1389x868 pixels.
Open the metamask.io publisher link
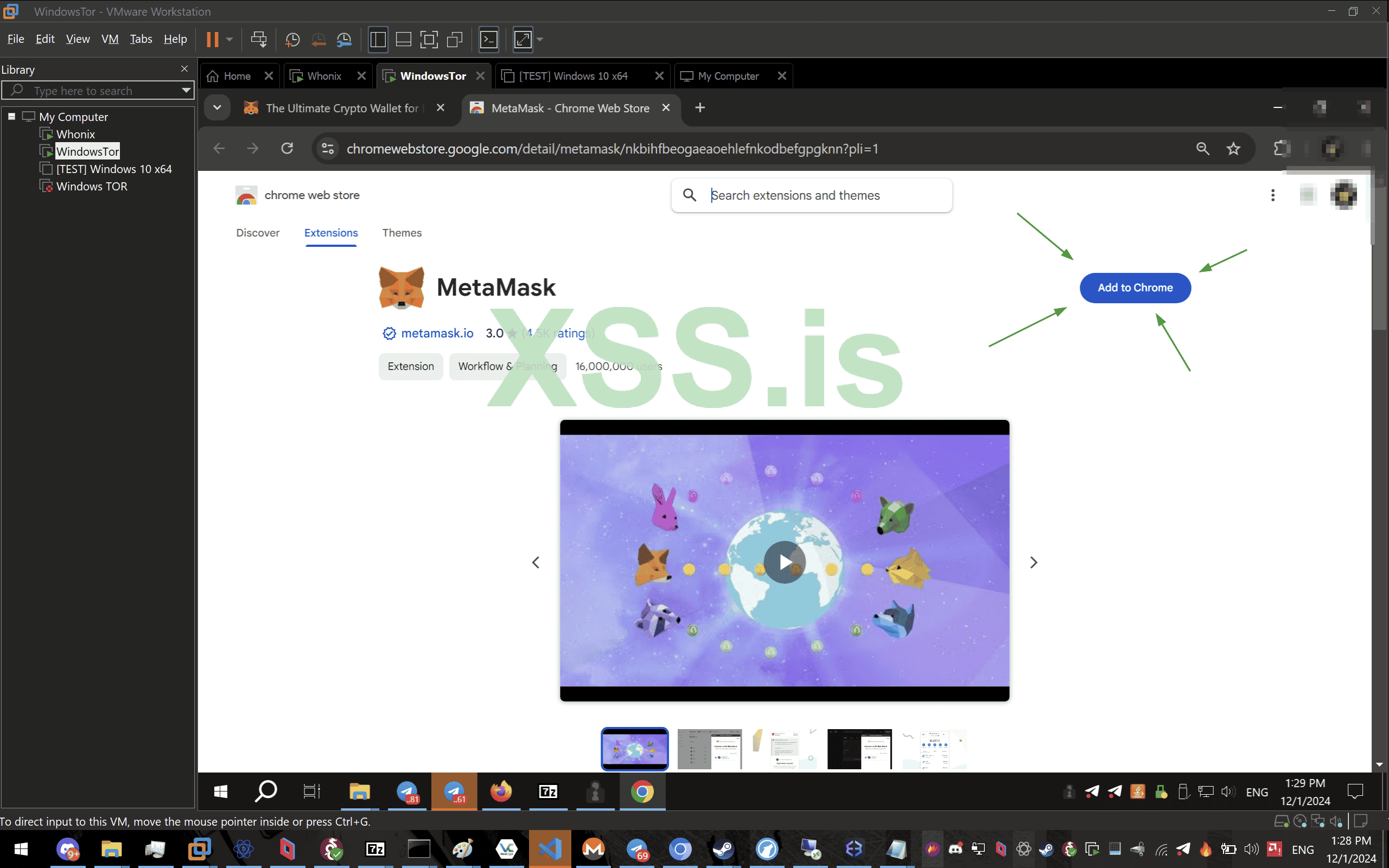point(437,333)
